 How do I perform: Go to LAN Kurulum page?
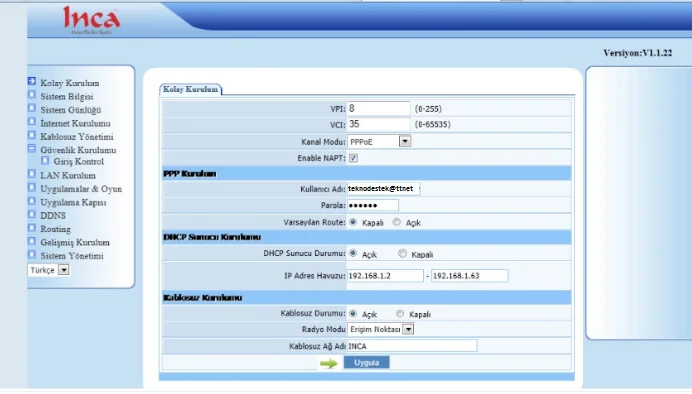(68, 176)
